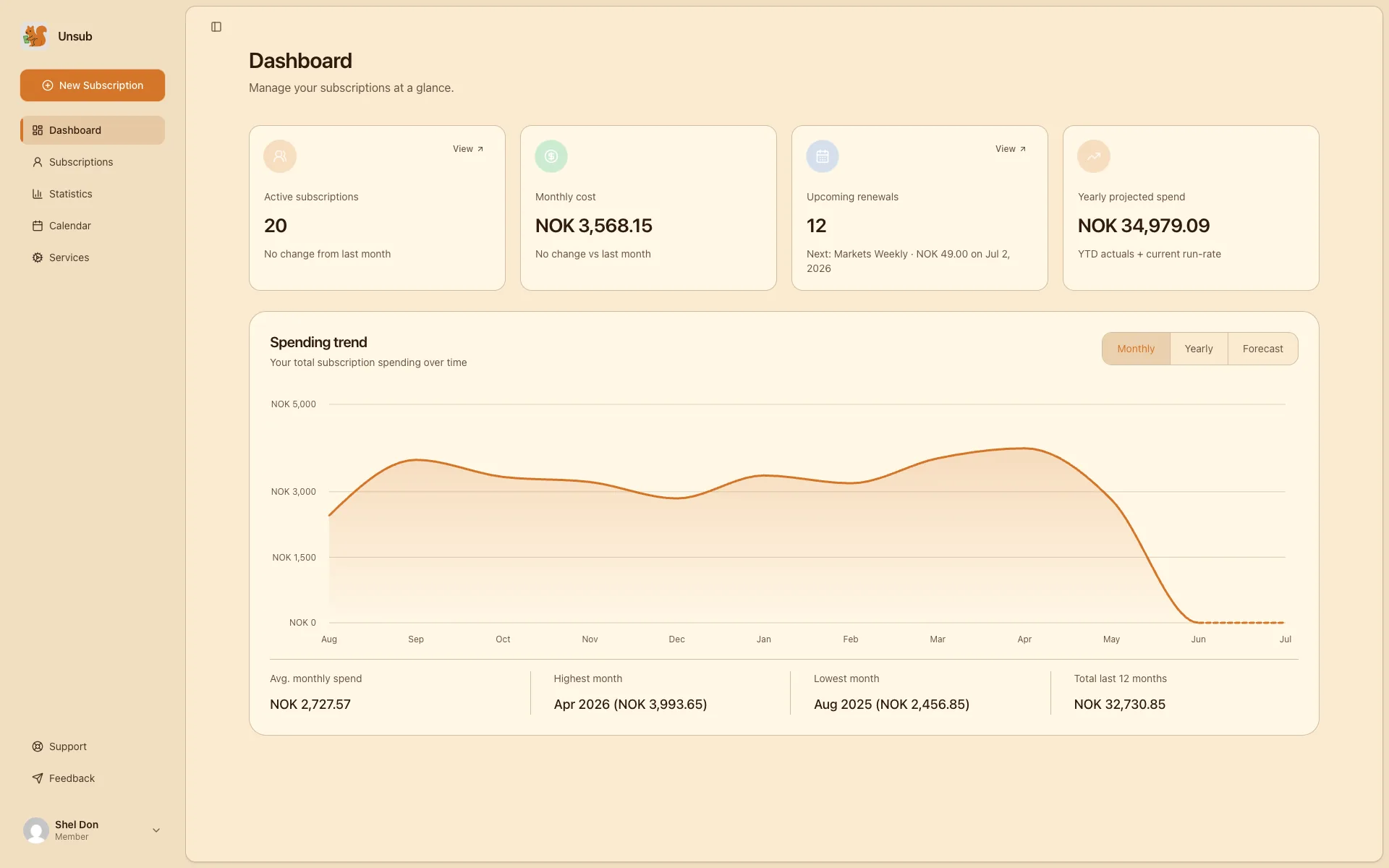This screenshot has width=1389, height=868.
Task: Open Feedback link
Action: (x=93, y=778)
